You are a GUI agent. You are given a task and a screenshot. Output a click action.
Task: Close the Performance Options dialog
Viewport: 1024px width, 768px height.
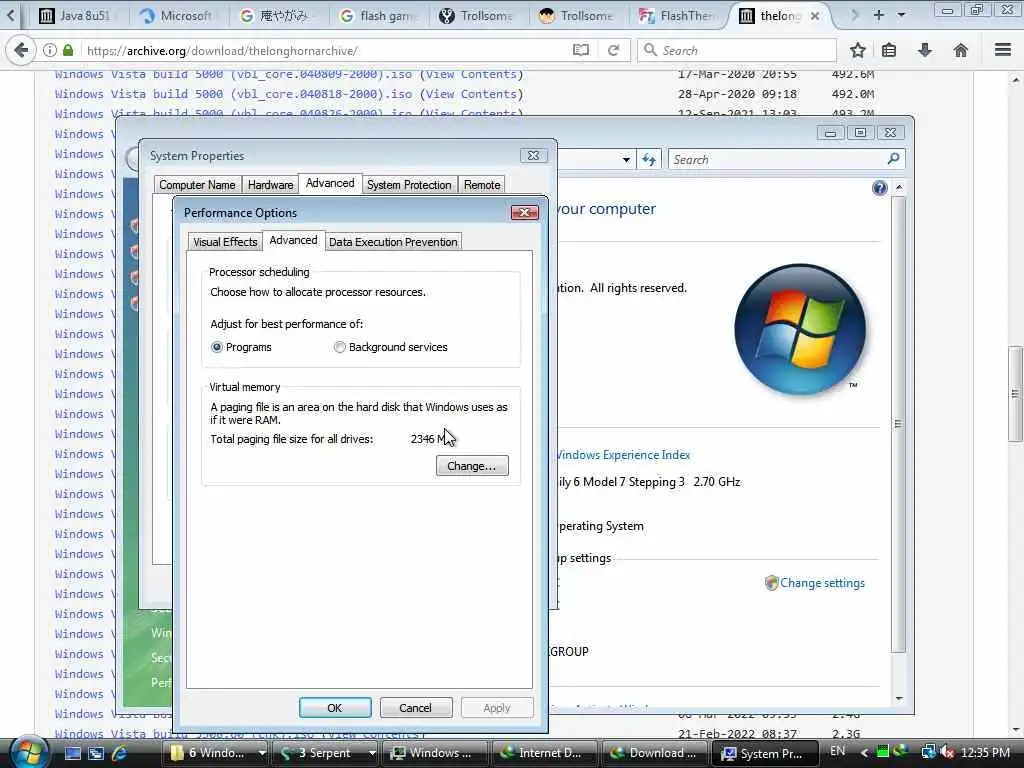pyautogui.click(x=524, y=212)
